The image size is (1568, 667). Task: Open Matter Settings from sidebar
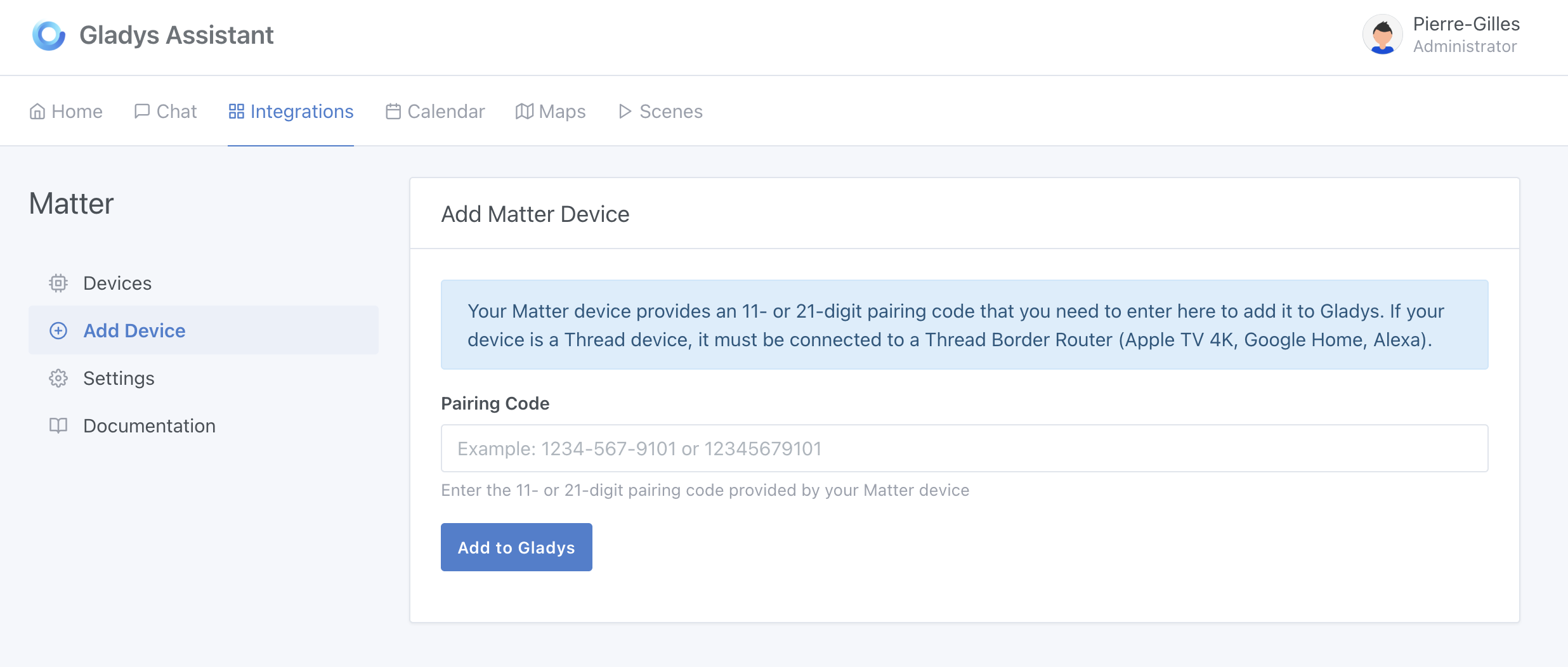119,378
